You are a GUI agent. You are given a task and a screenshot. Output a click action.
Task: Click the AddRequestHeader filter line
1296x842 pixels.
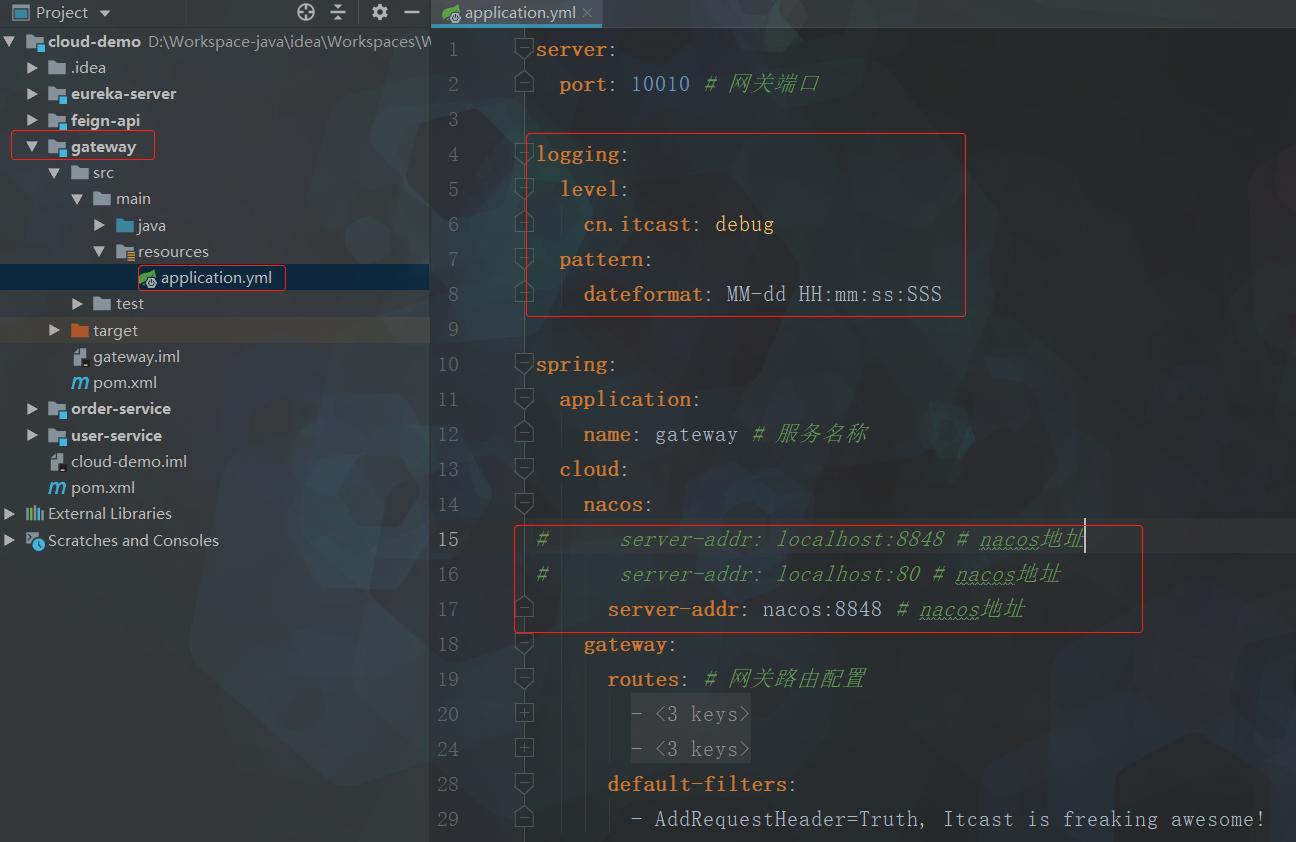[949, 819]
